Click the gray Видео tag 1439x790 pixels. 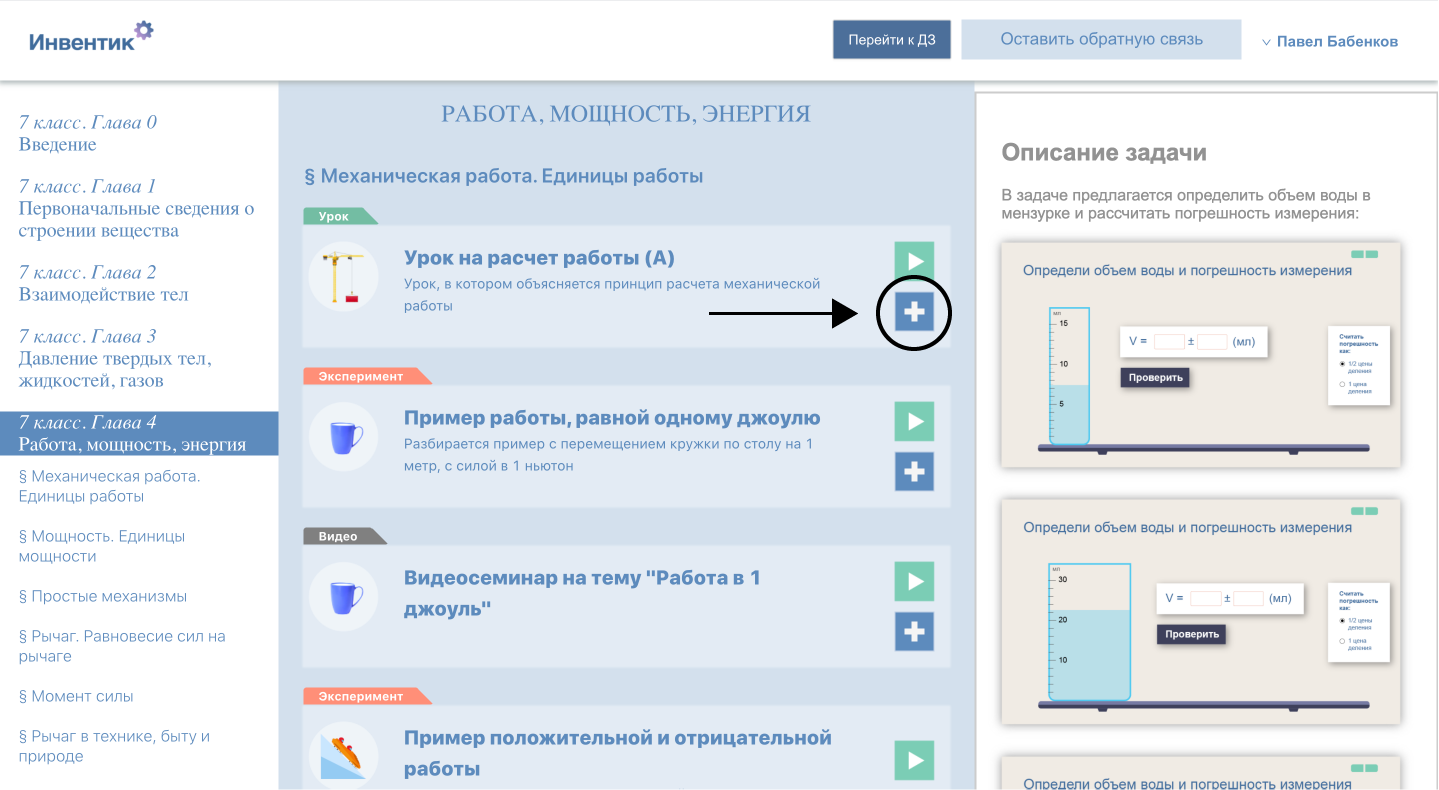coord(343,536)
